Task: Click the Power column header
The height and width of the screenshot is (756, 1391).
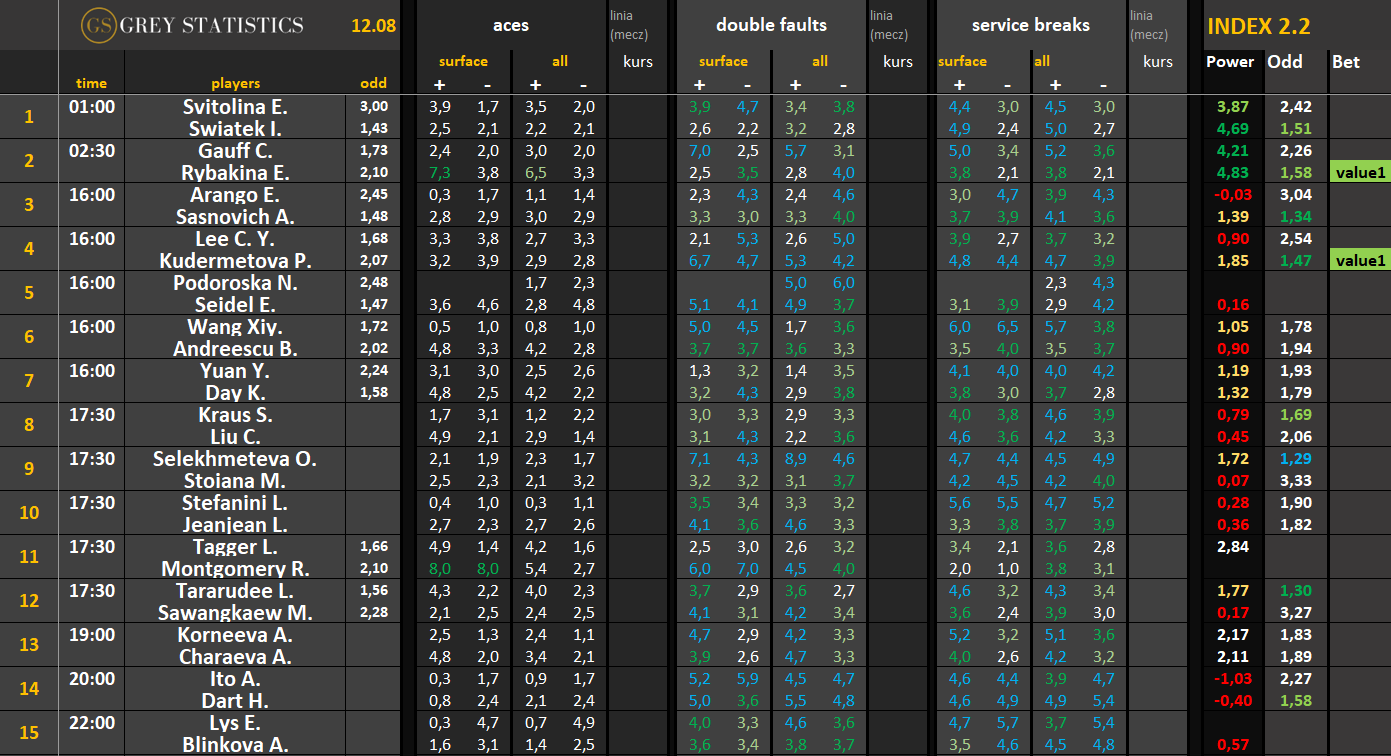Action: tap(1230, 62)
